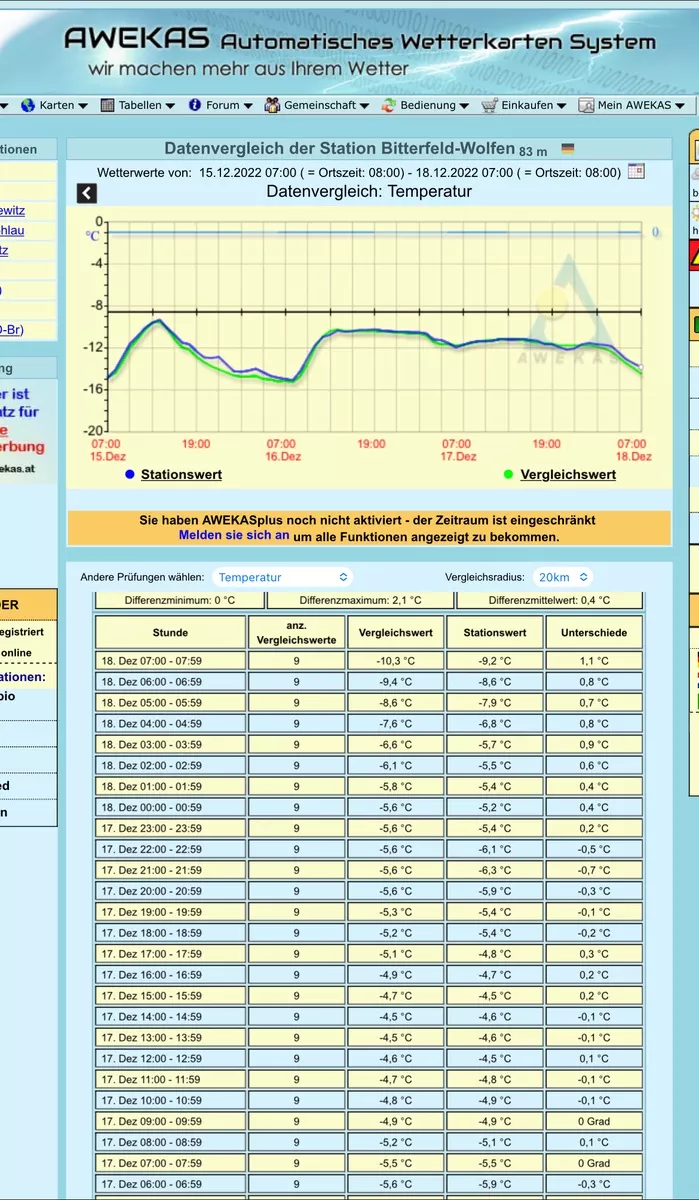Click the 'anz. Vergleichswerte' column header
Screen dimensions: 699x1200
pos(296,632)
